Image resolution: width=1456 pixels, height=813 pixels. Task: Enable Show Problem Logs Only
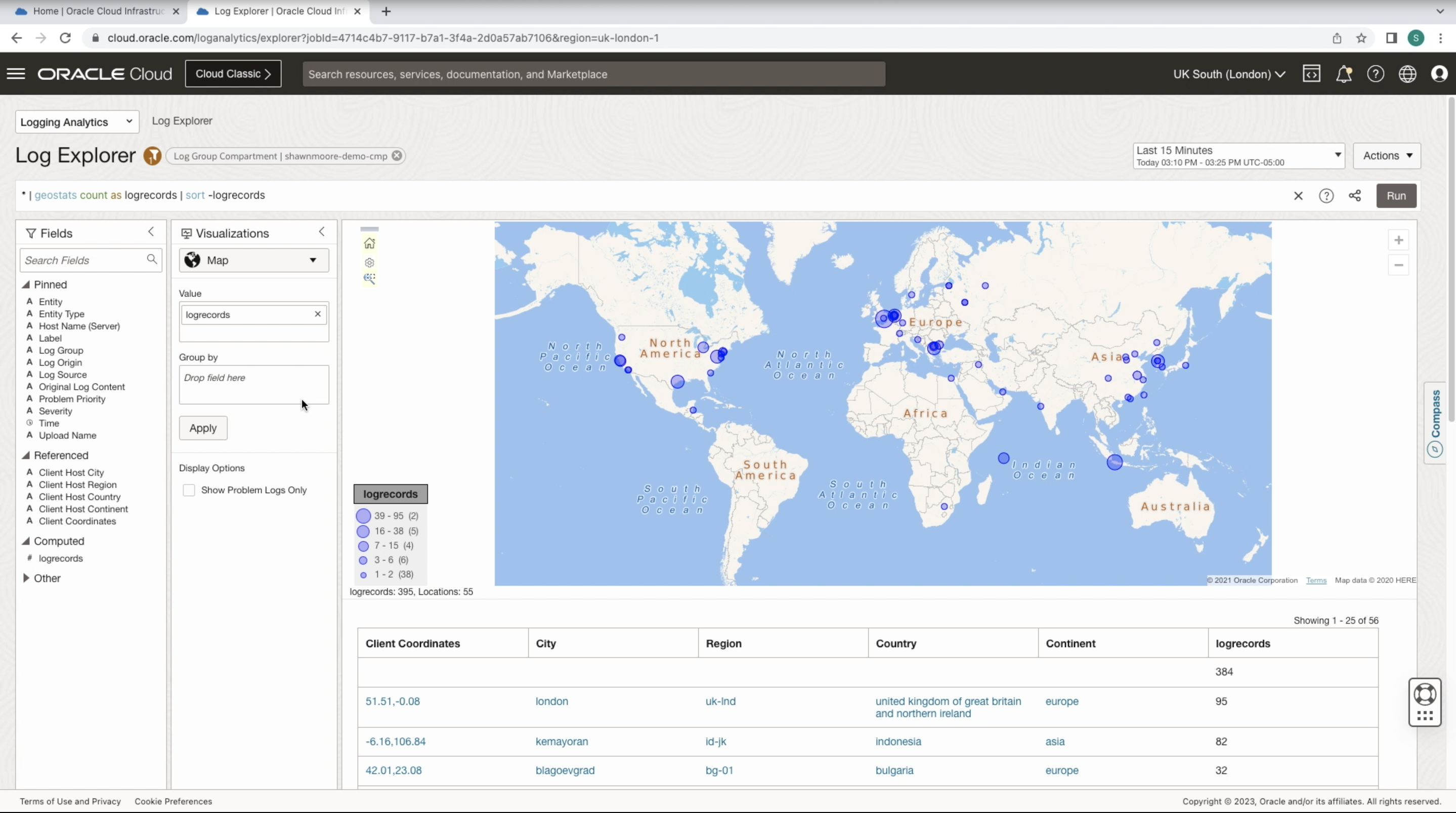(x=189, y=490)
